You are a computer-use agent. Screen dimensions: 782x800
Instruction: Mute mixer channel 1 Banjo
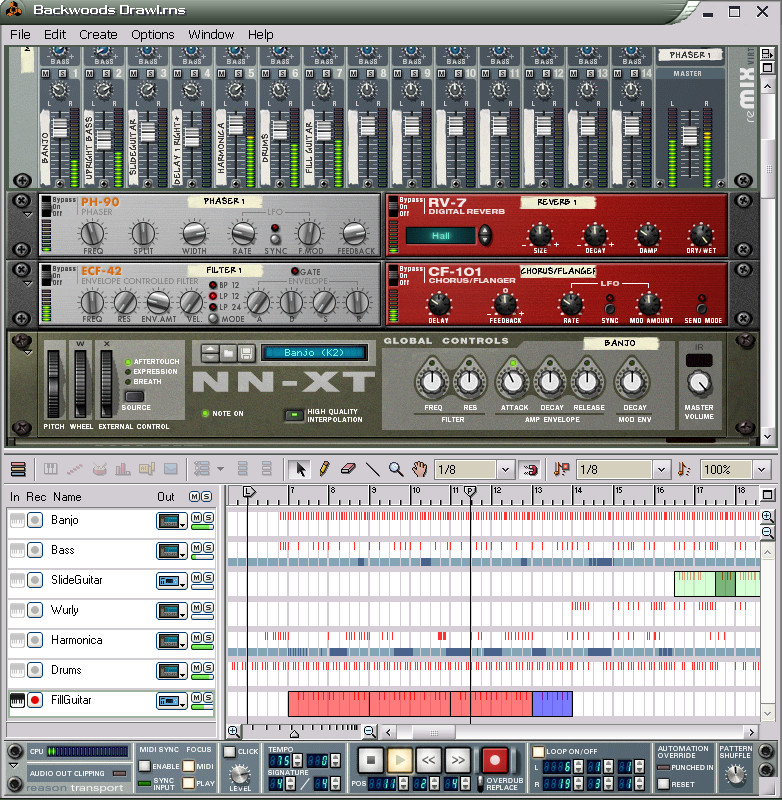46,73
